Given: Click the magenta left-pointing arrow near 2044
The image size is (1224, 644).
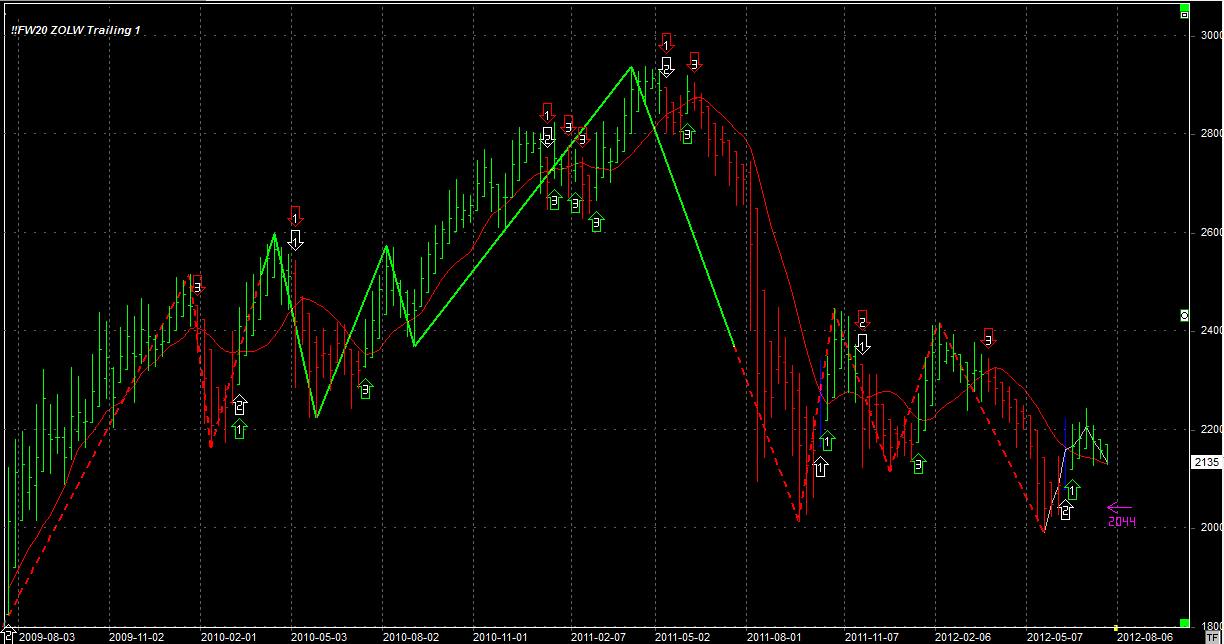Looking at the screenshot, I should click(1118, 507).
